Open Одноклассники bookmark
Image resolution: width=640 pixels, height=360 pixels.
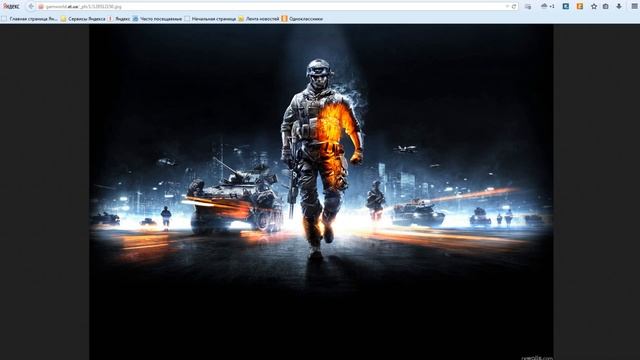point(302,19)
